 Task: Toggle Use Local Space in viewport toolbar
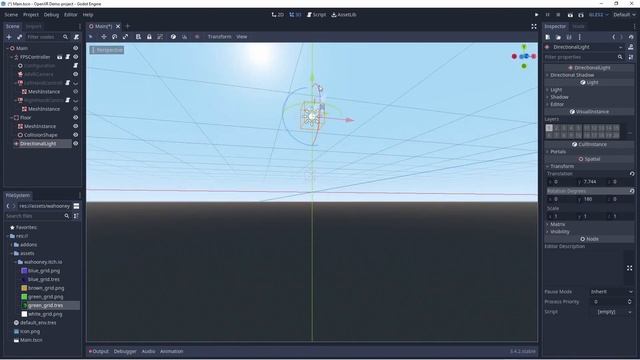pos(173,37)
